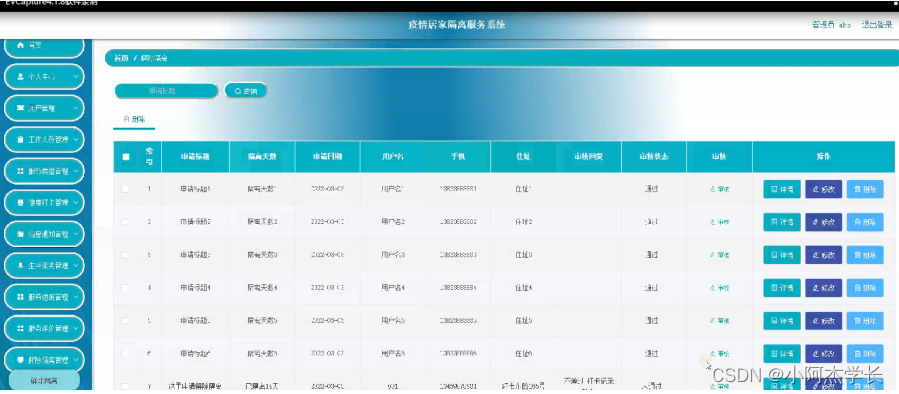Click 删除 on the 住址5 row

click(865, 321)
